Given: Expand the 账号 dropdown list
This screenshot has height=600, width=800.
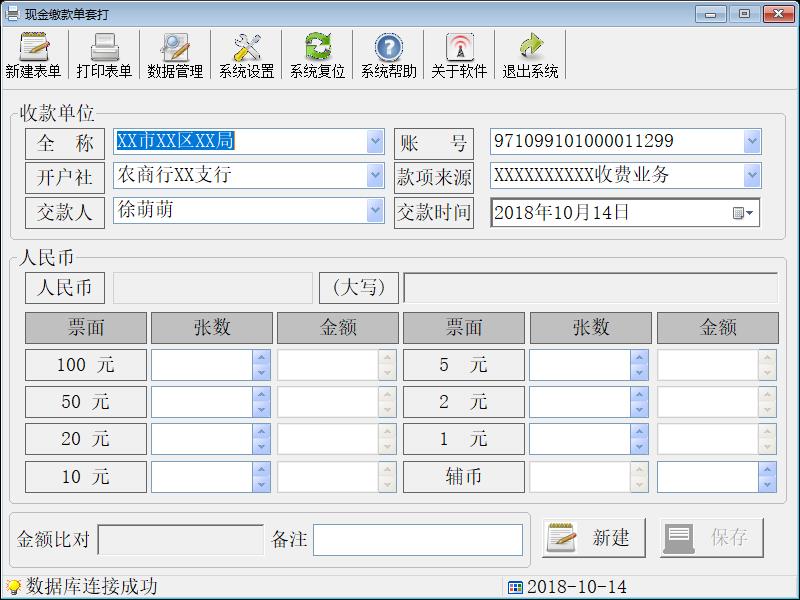Looking at the screenshot, I should [752, 141].
